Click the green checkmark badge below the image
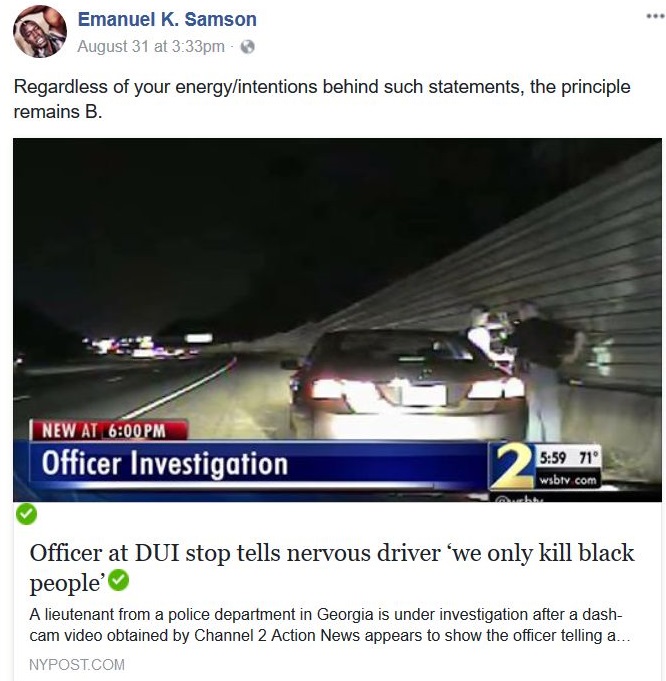666x681 pixels. [x=27, y=514]
